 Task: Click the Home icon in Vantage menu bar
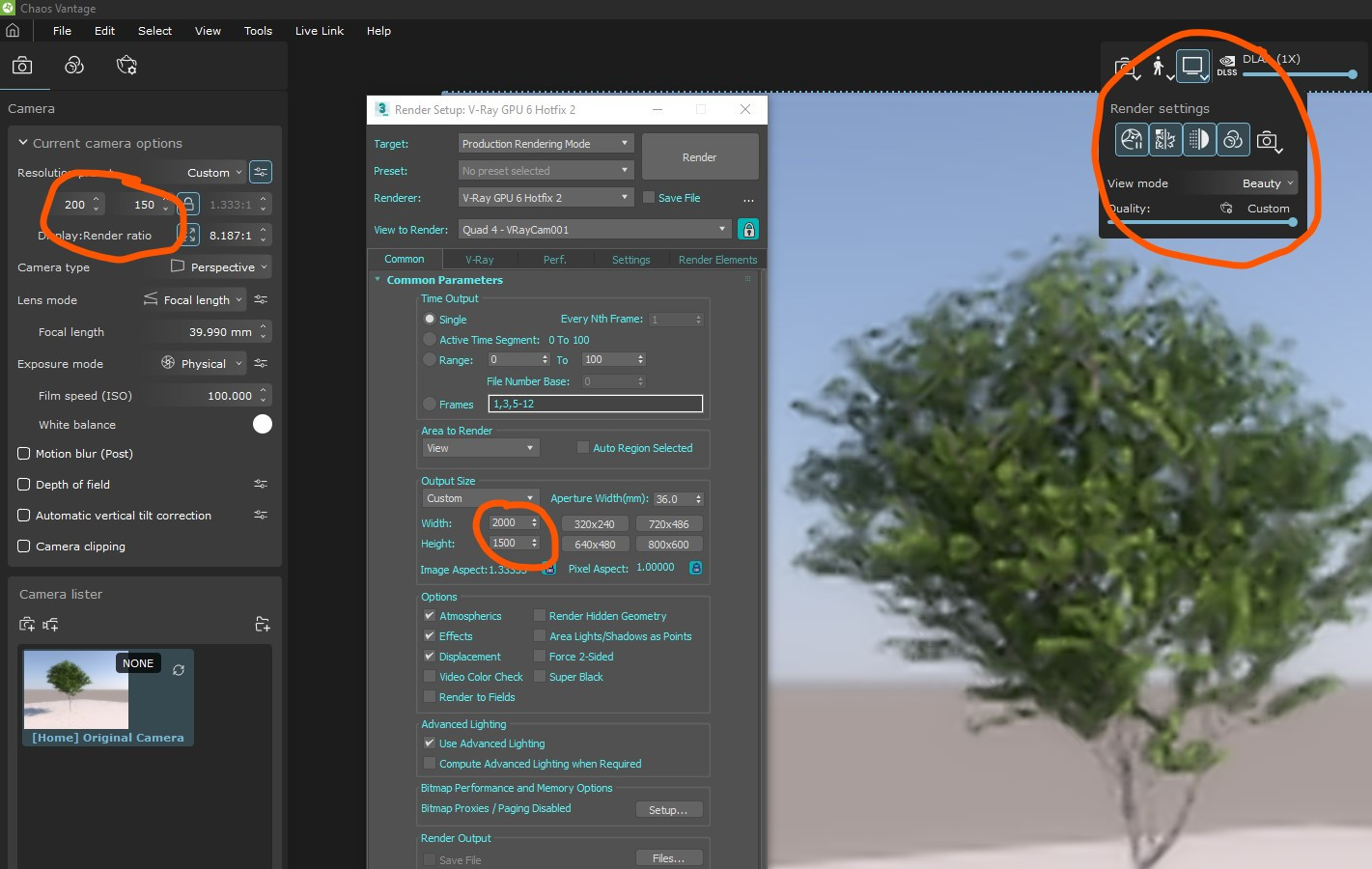[13, 31]
